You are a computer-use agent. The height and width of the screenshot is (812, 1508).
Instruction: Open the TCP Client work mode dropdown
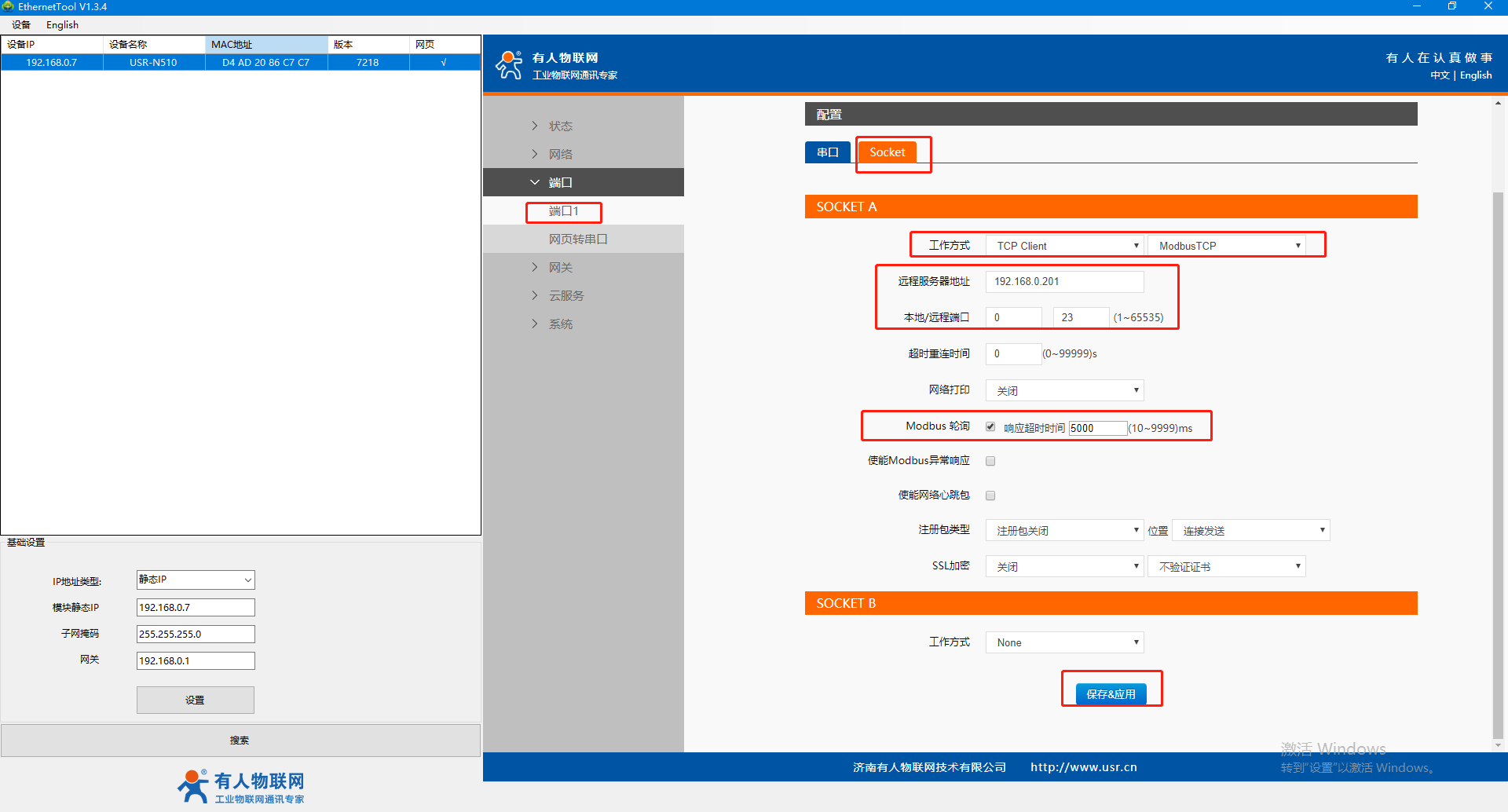(x=1064, y=246)
